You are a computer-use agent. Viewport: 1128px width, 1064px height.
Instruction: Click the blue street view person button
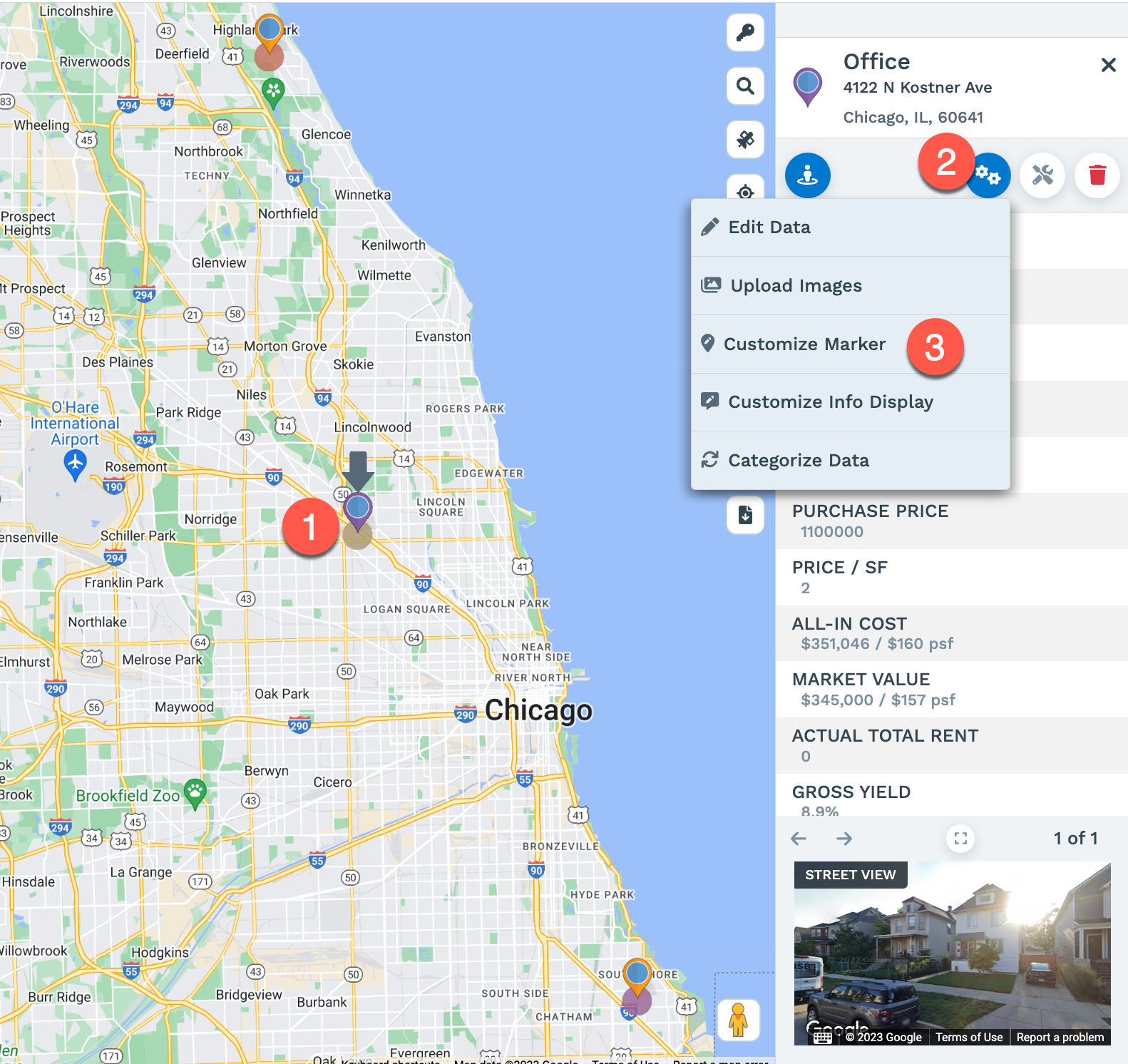pyautogui.click(x=807, y=175)
